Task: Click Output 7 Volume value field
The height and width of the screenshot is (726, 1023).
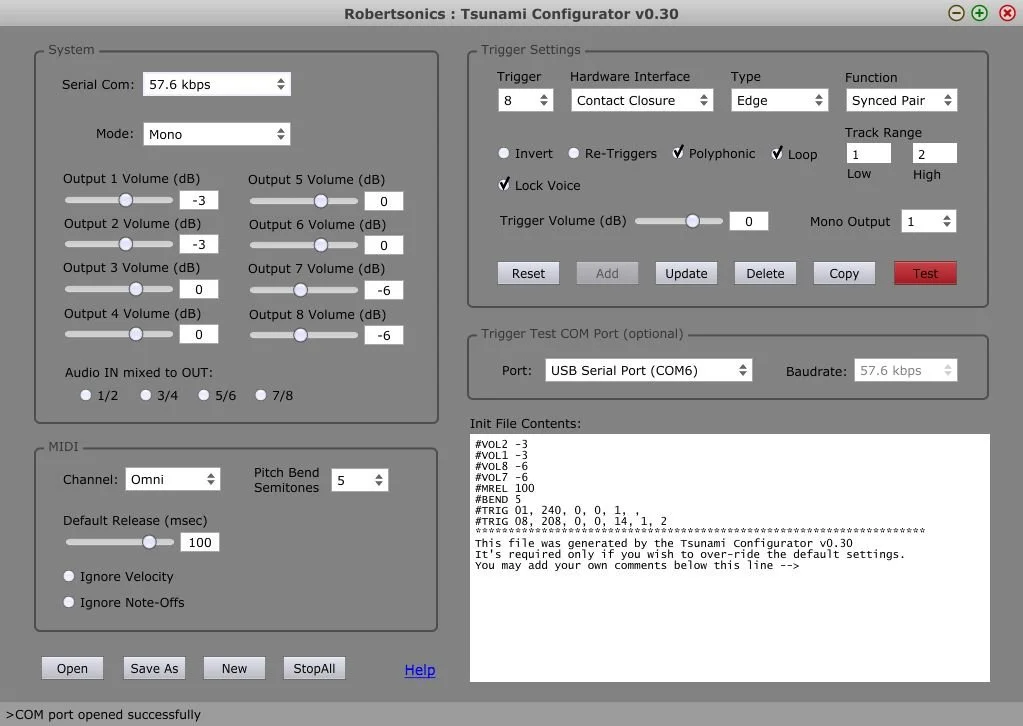Action: pos(384,290)
